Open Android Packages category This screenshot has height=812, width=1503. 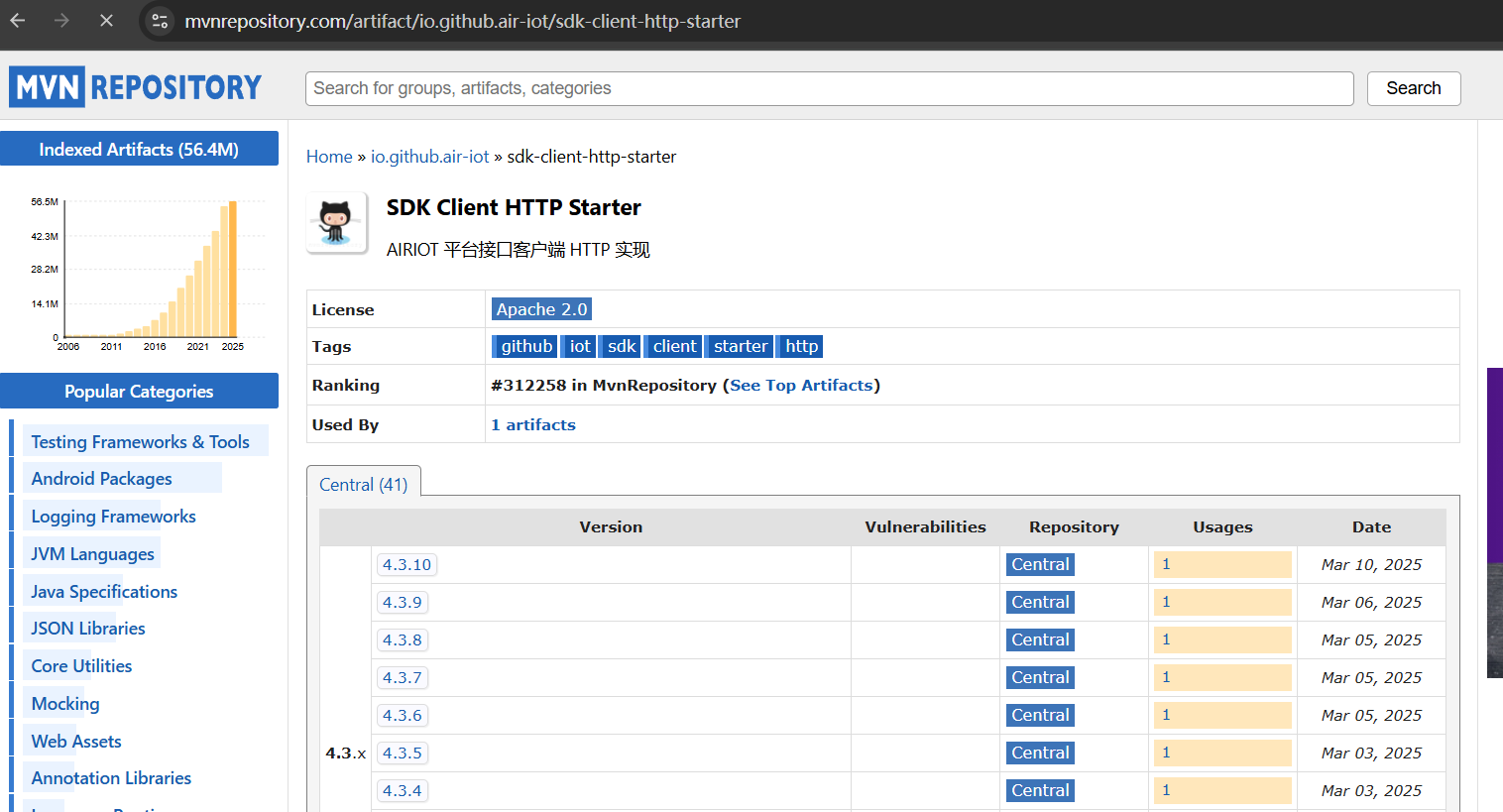point(101,479)
